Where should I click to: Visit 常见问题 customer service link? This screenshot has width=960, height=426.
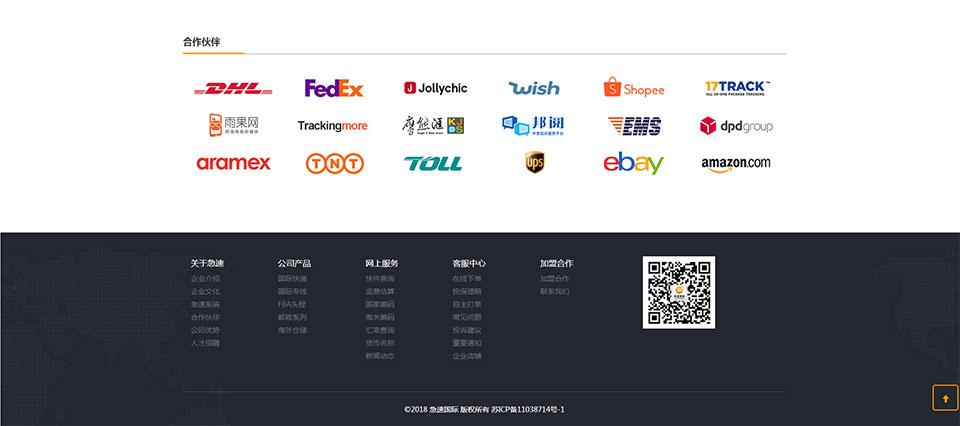pyautogui.click(x=467, y=317)
